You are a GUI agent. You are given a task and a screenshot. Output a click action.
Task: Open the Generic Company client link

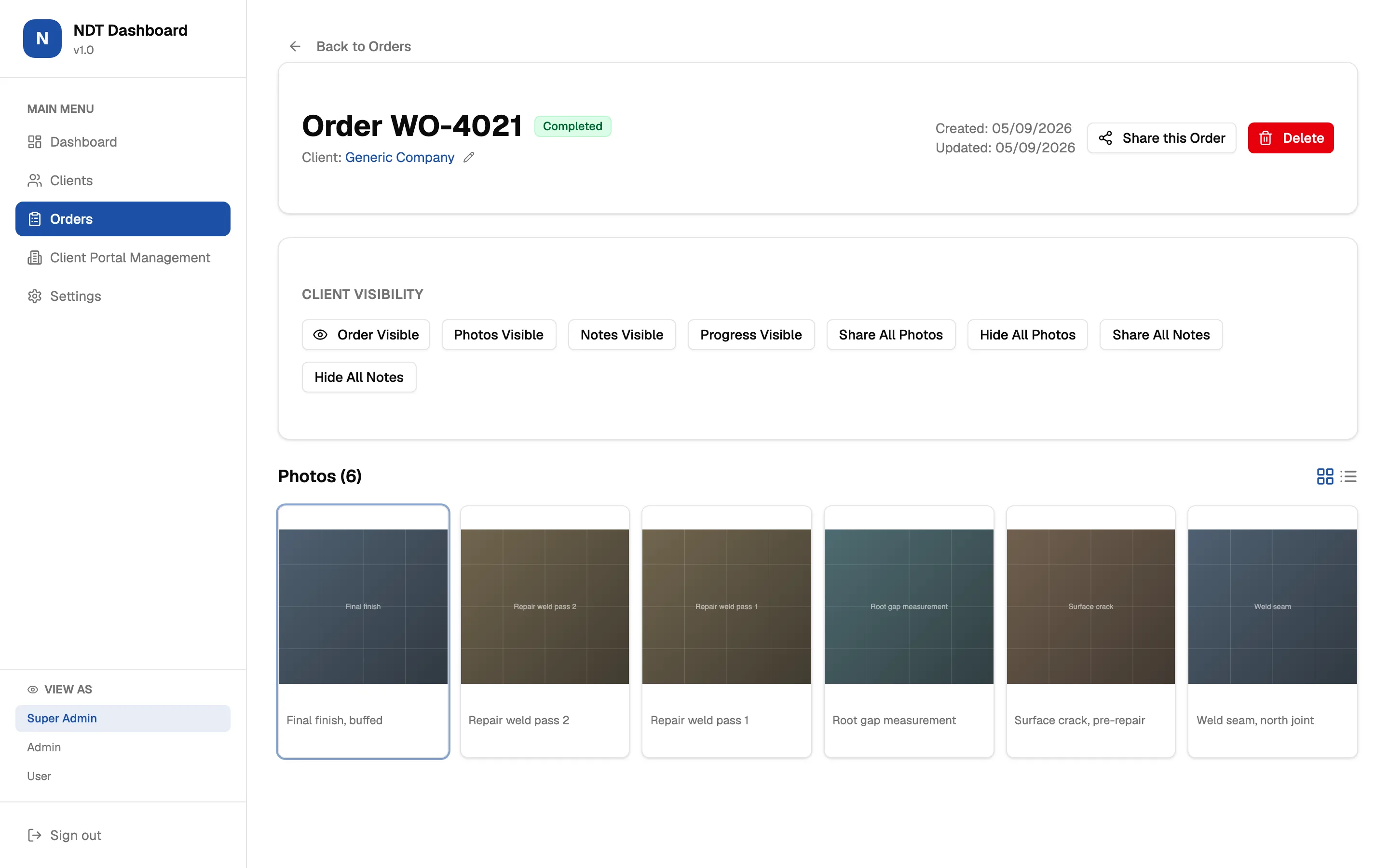click(x=399, y=157)
